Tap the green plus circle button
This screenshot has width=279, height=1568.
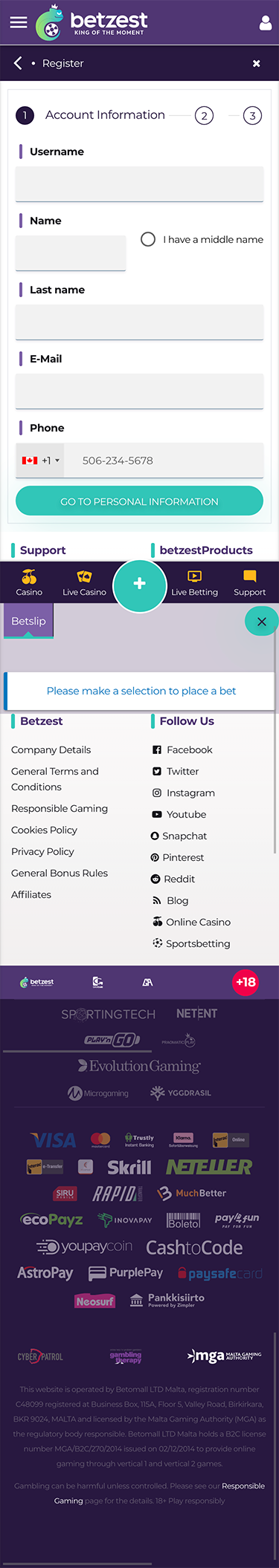click(139, 584)
